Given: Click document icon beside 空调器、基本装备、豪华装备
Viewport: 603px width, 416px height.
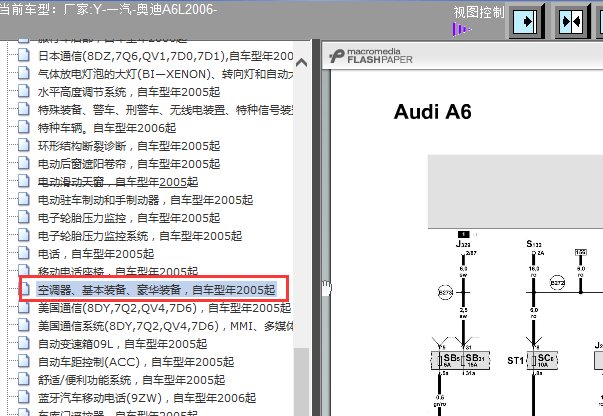Looking at the screenshot, I should tap(25, 290).
